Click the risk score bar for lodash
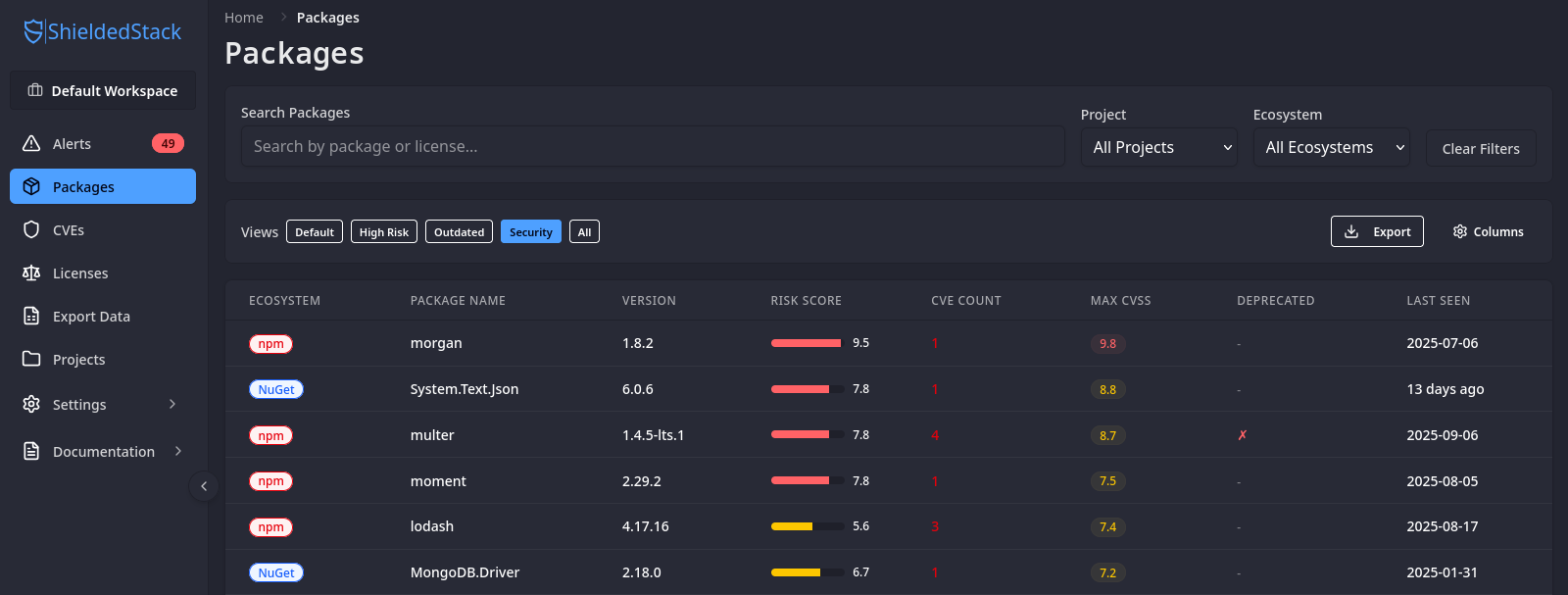 click(x=808, y=526)
